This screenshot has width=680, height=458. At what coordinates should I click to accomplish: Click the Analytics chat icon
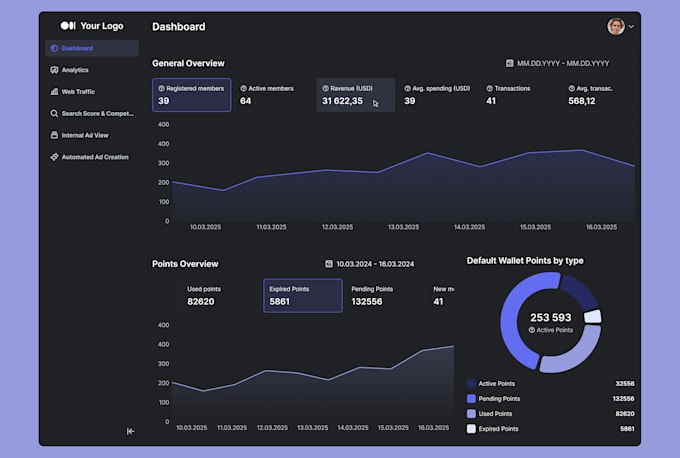click(54, 70)
